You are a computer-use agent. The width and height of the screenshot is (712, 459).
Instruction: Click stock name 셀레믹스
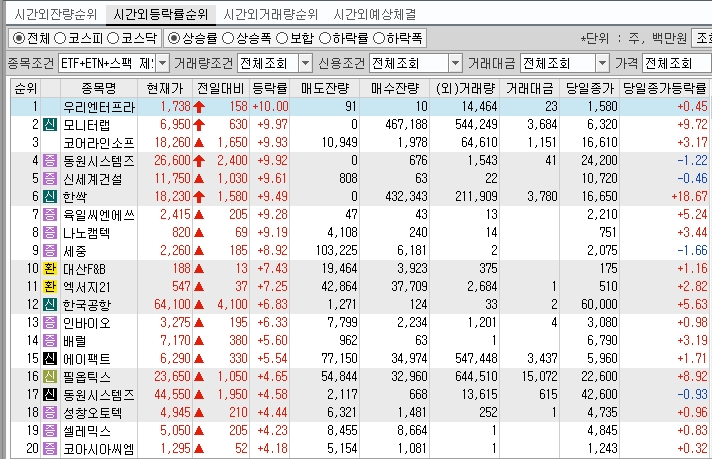pos(86,430)
